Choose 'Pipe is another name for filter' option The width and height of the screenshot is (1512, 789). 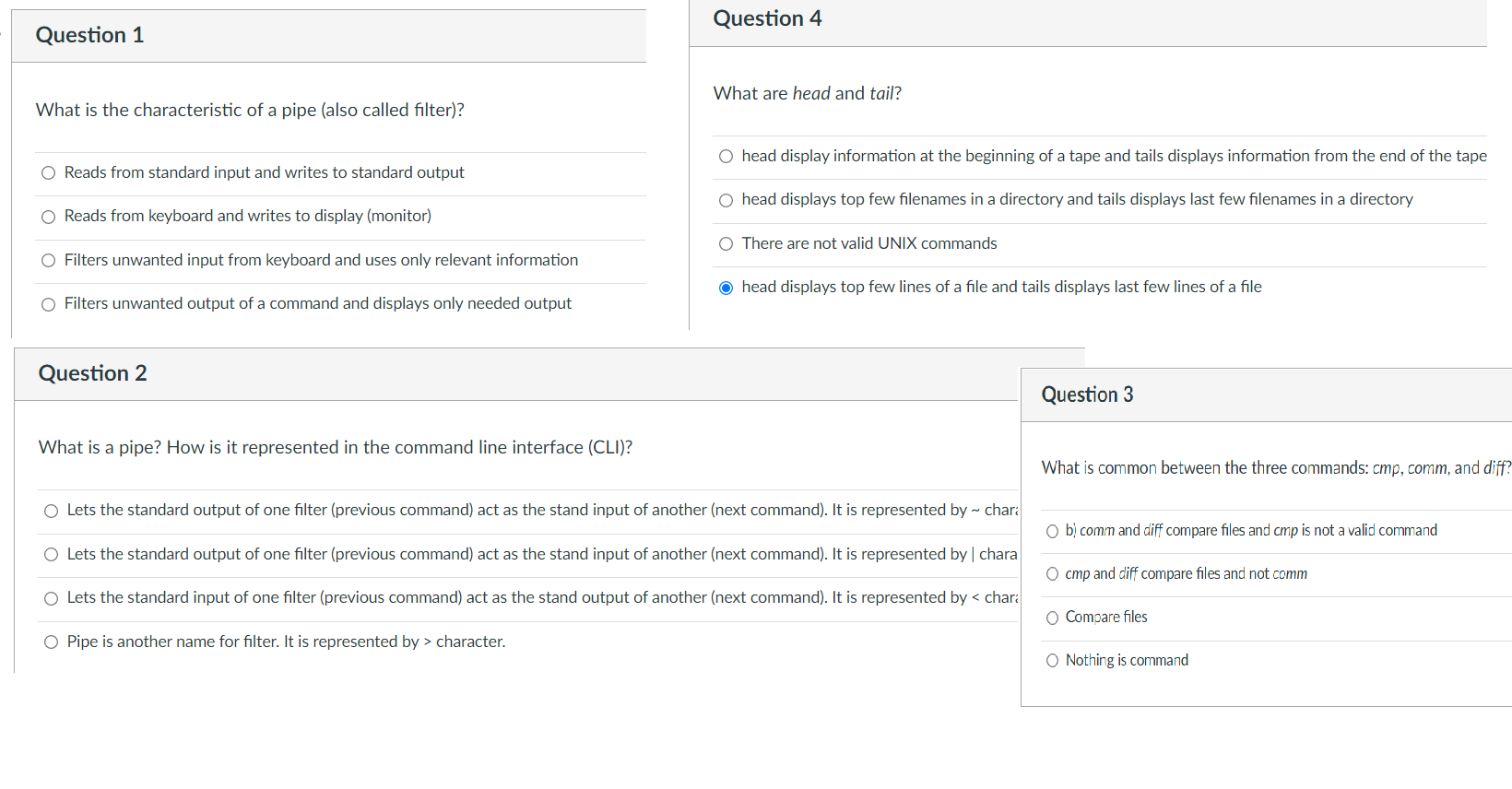coord(52,642)
